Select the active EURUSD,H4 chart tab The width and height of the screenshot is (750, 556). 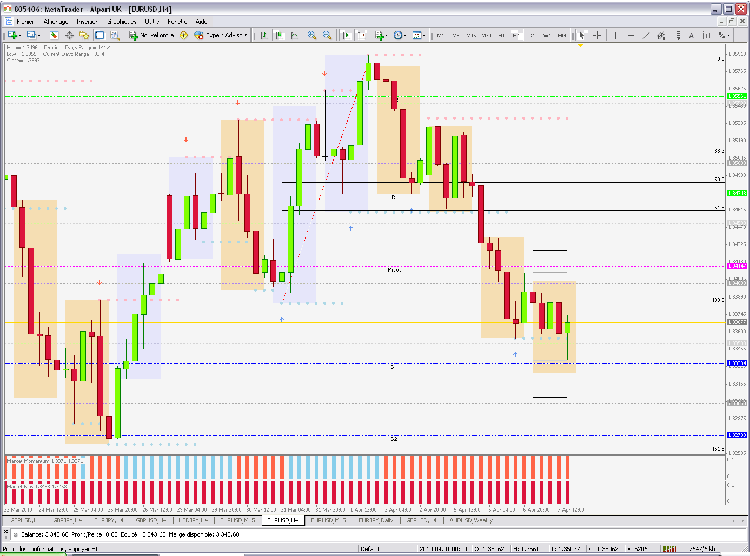[283, 520]
